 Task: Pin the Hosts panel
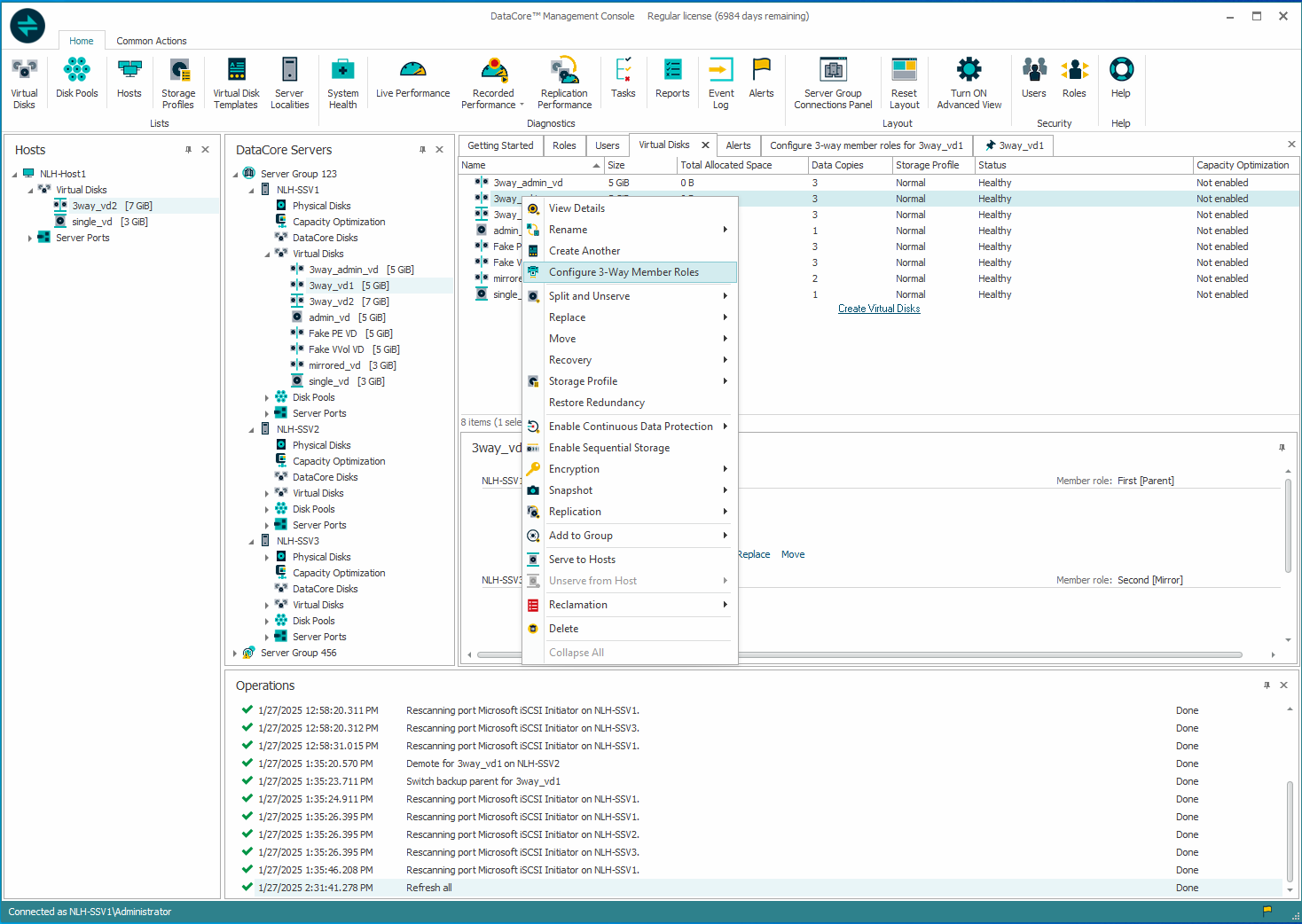coord(188,150)
